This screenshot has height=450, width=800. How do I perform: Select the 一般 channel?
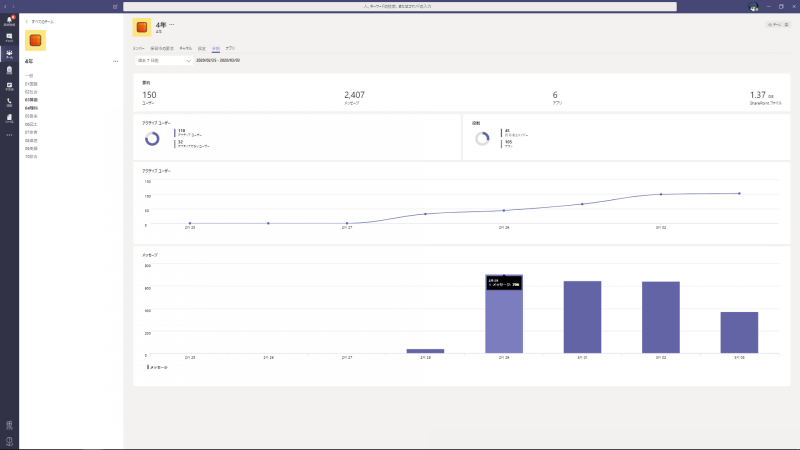tap(29, 75)
